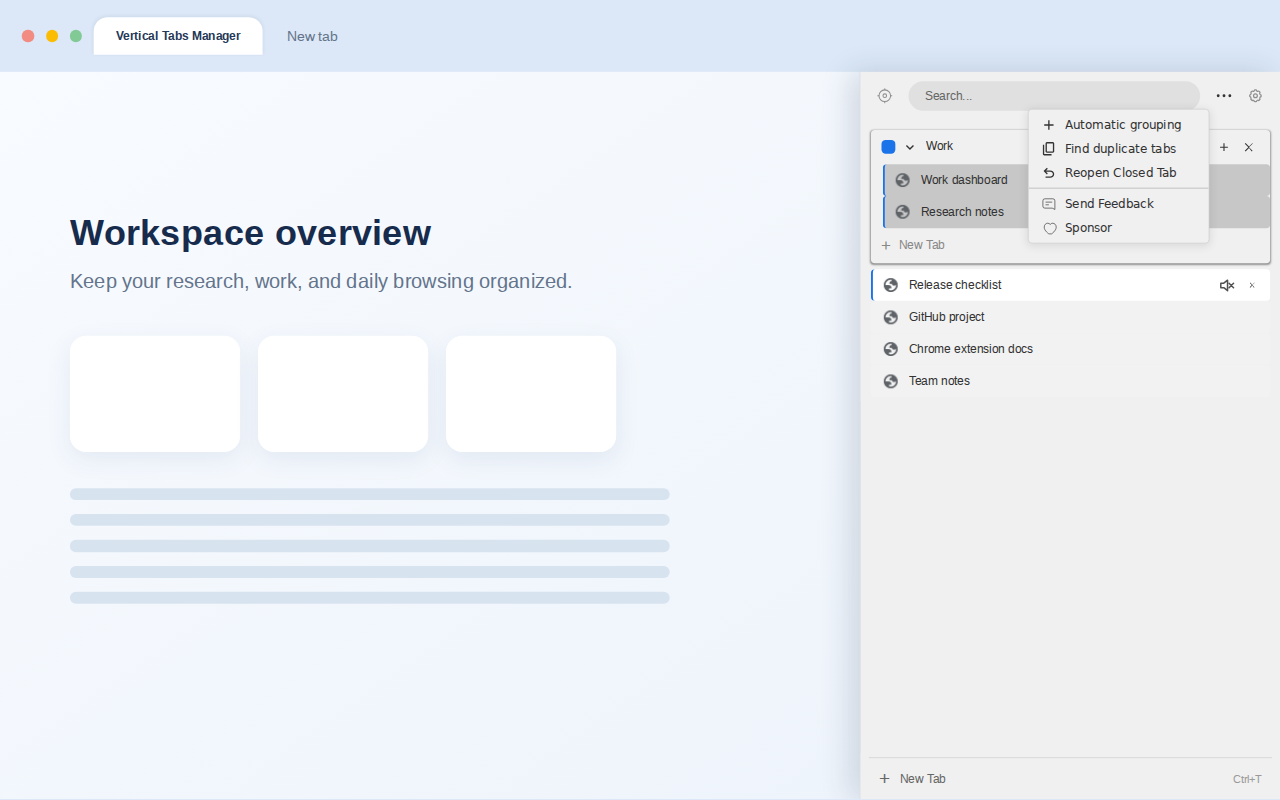Focus the Search input field
Screen dimensions: 1280x800
coord(1054,96)
